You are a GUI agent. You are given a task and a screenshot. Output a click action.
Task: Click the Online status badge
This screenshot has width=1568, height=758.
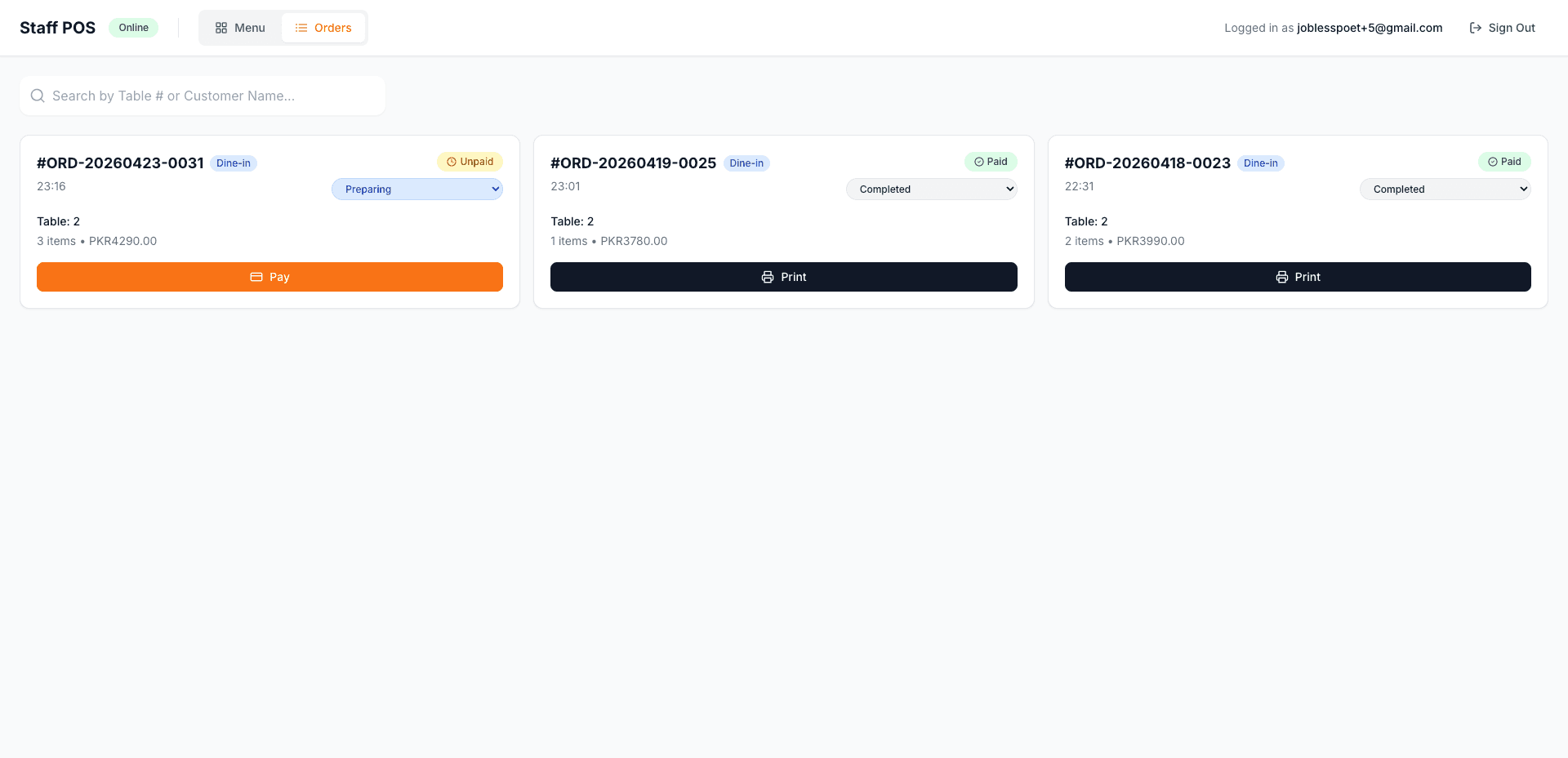pos(133,28)
